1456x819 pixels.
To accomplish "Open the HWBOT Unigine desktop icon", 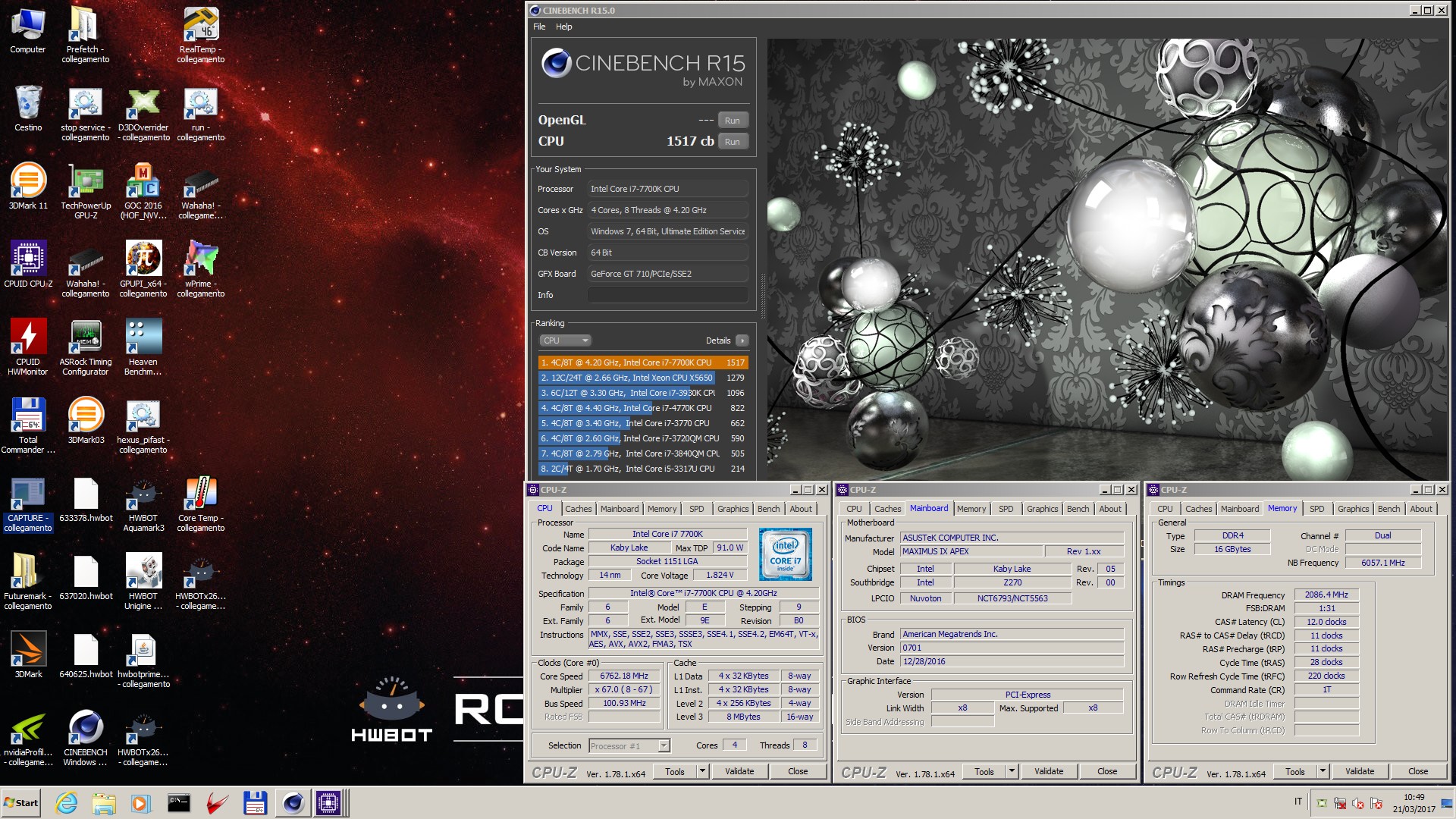I will tap(143, 582).
